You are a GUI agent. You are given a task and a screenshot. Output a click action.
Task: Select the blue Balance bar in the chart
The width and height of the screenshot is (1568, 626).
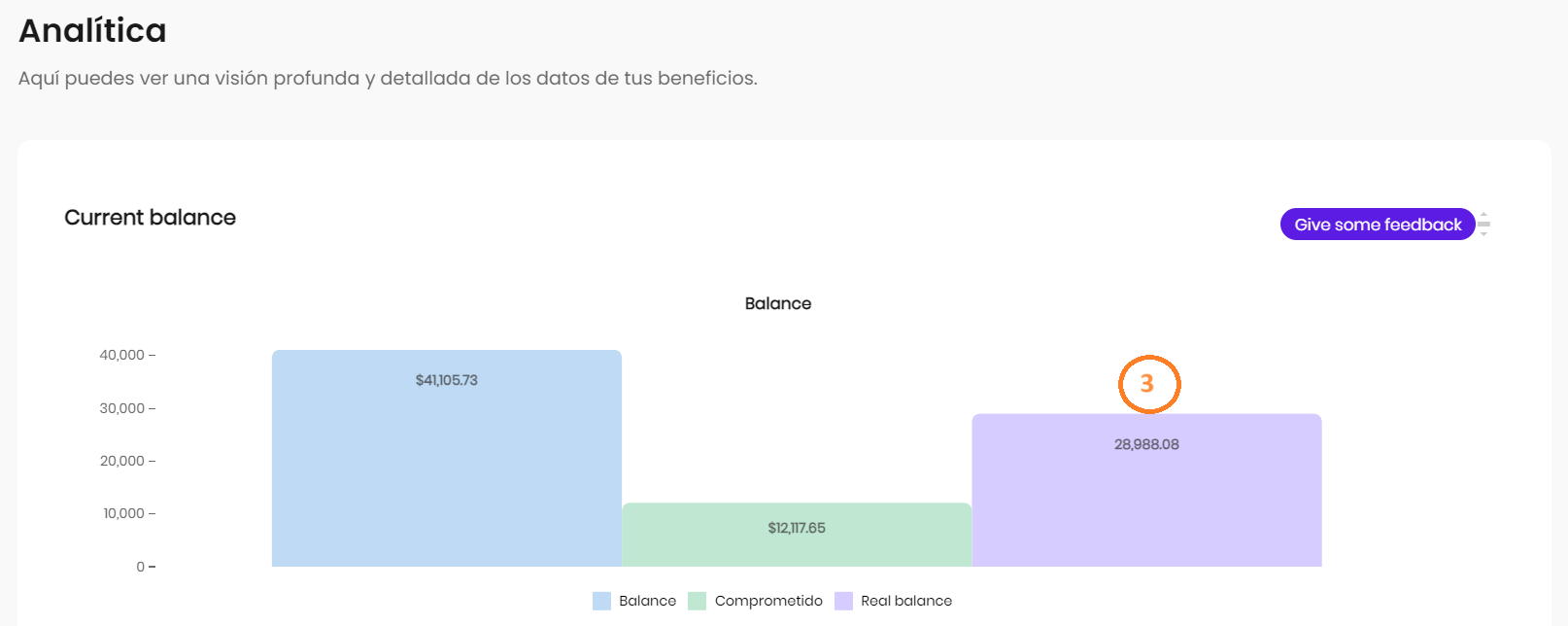(x=446, y=467)
